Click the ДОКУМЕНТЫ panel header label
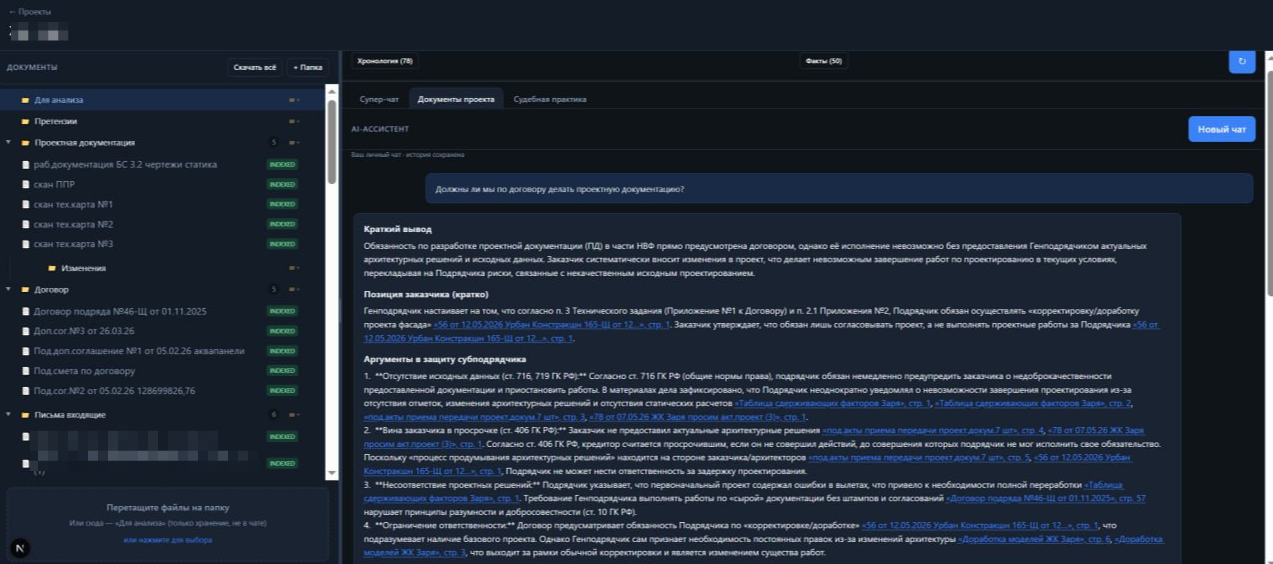 [x=32, y=67]
